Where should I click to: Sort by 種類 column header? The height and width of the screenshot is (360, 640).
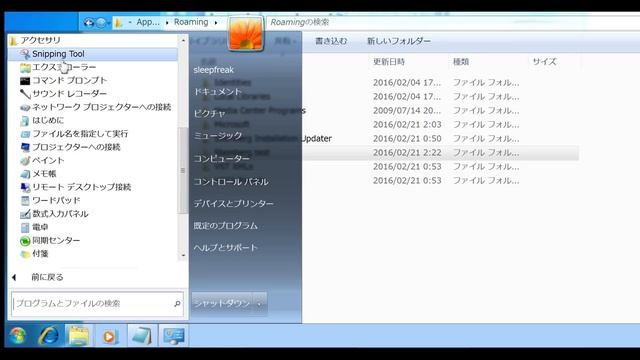click(461, 62)
